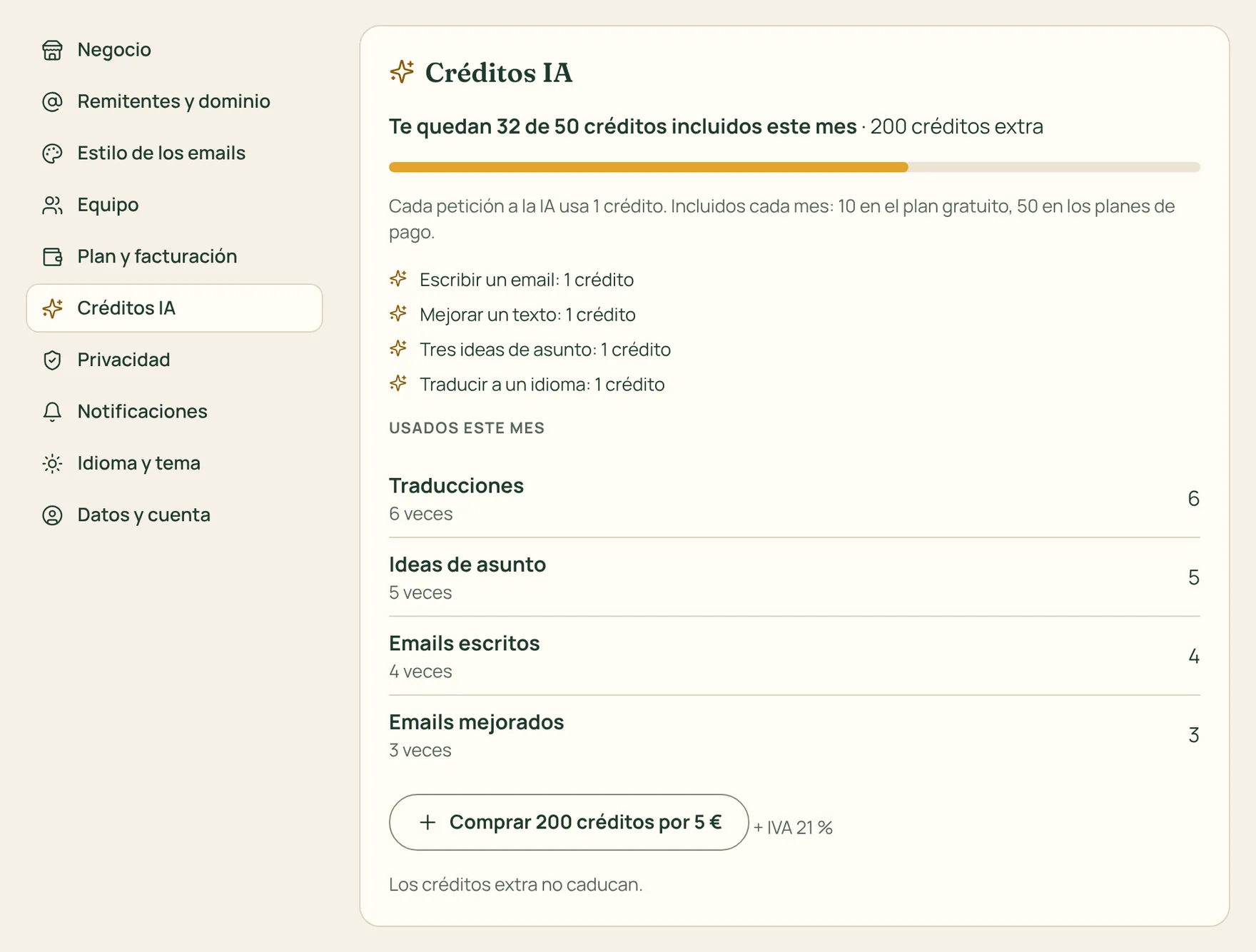Click the 'USADOS ESTE MES' section label

(x=467, y=428)
